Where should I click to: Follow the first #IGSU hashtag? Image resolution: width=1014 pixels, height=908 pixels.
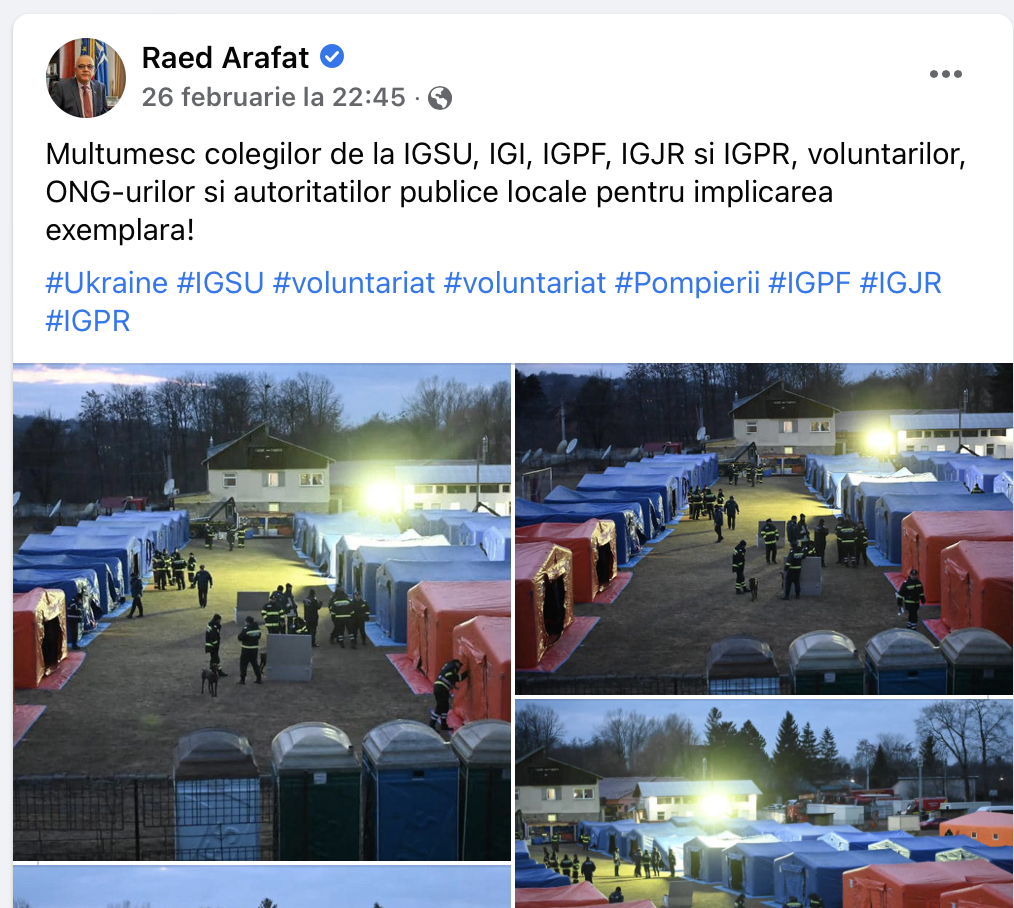pyautogui.click(x=221, y=283)
